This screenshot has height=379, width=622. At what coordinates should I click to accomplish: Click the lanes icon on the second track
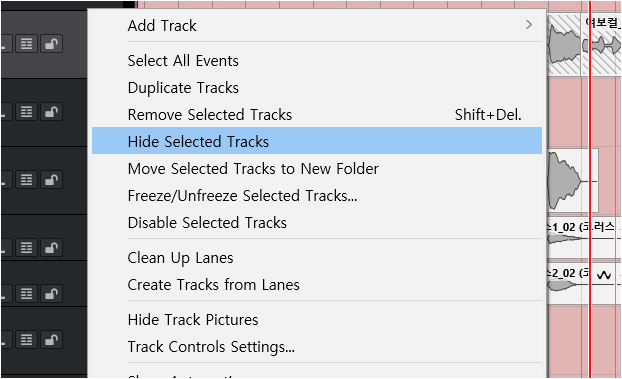click(27, 112)
